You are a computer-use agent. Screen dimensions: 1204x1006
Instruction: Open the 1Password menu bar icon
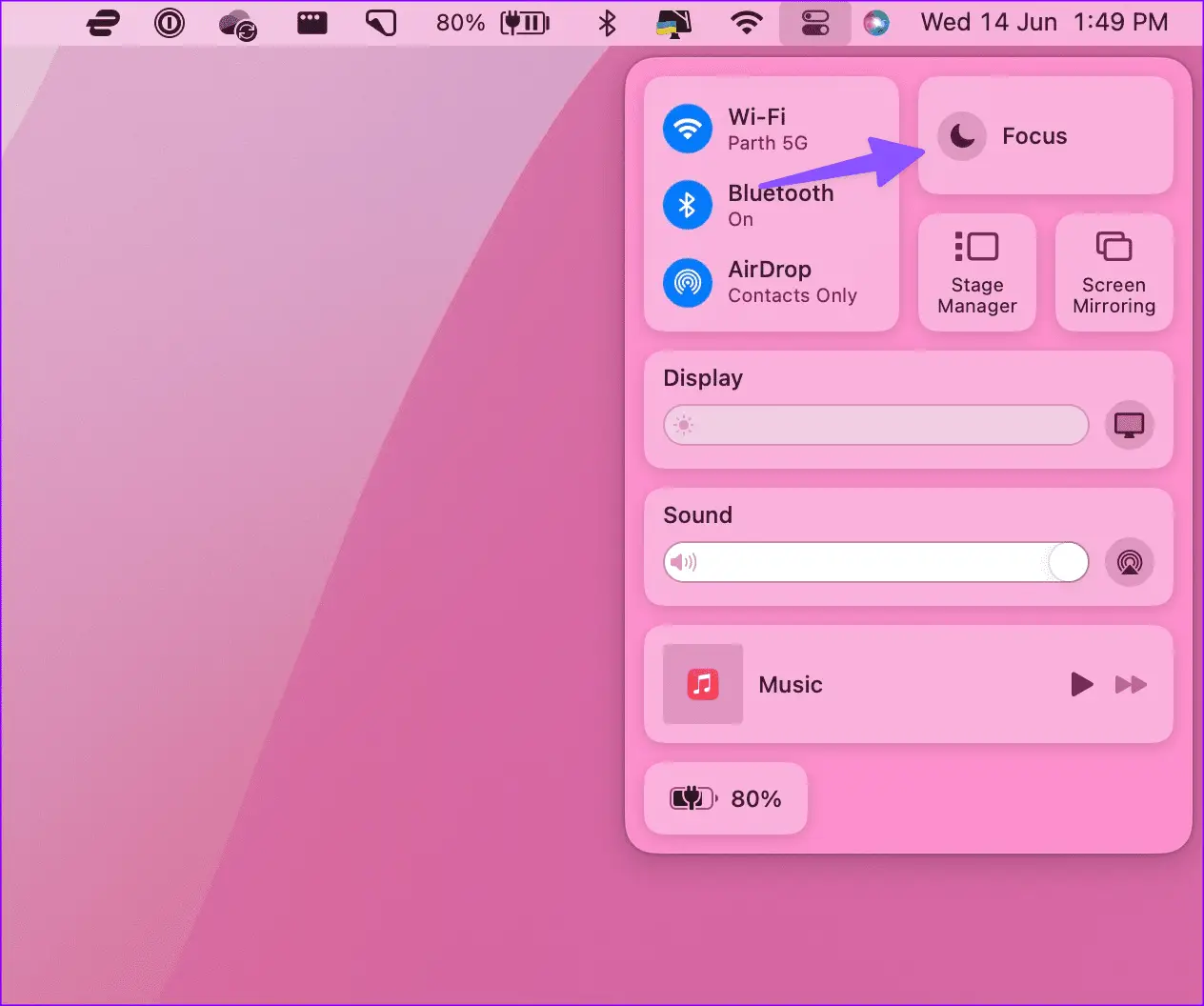tap(170, 23)
